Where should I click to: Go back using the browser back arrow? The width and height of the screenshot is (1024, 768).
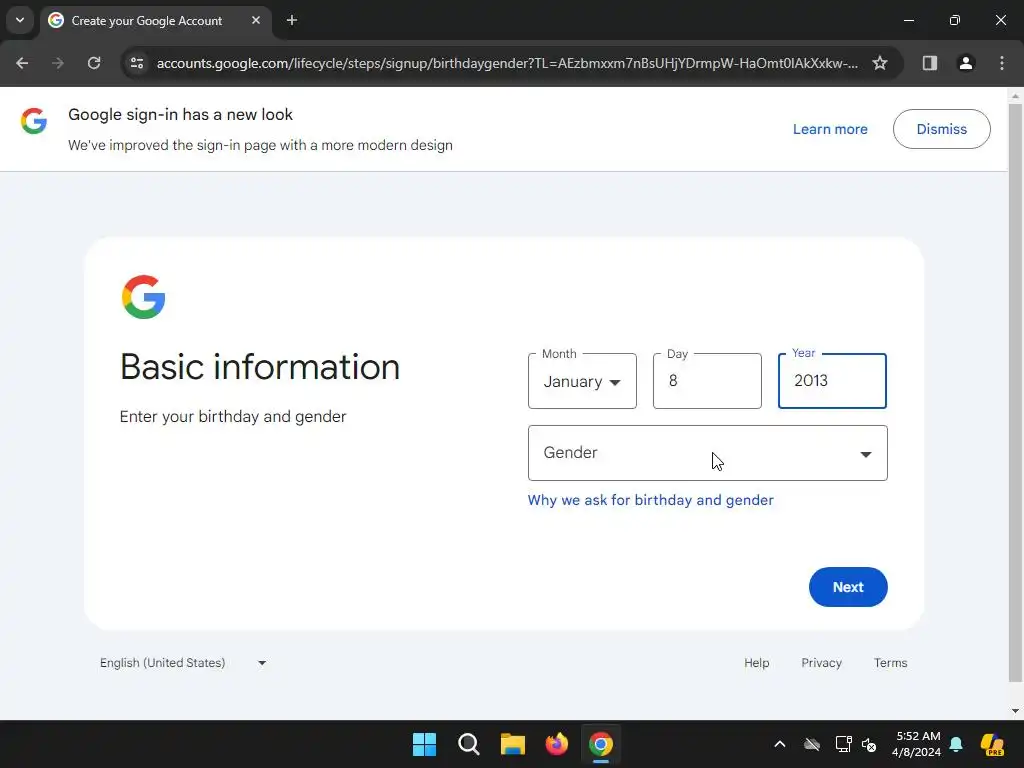click(22, 63)
